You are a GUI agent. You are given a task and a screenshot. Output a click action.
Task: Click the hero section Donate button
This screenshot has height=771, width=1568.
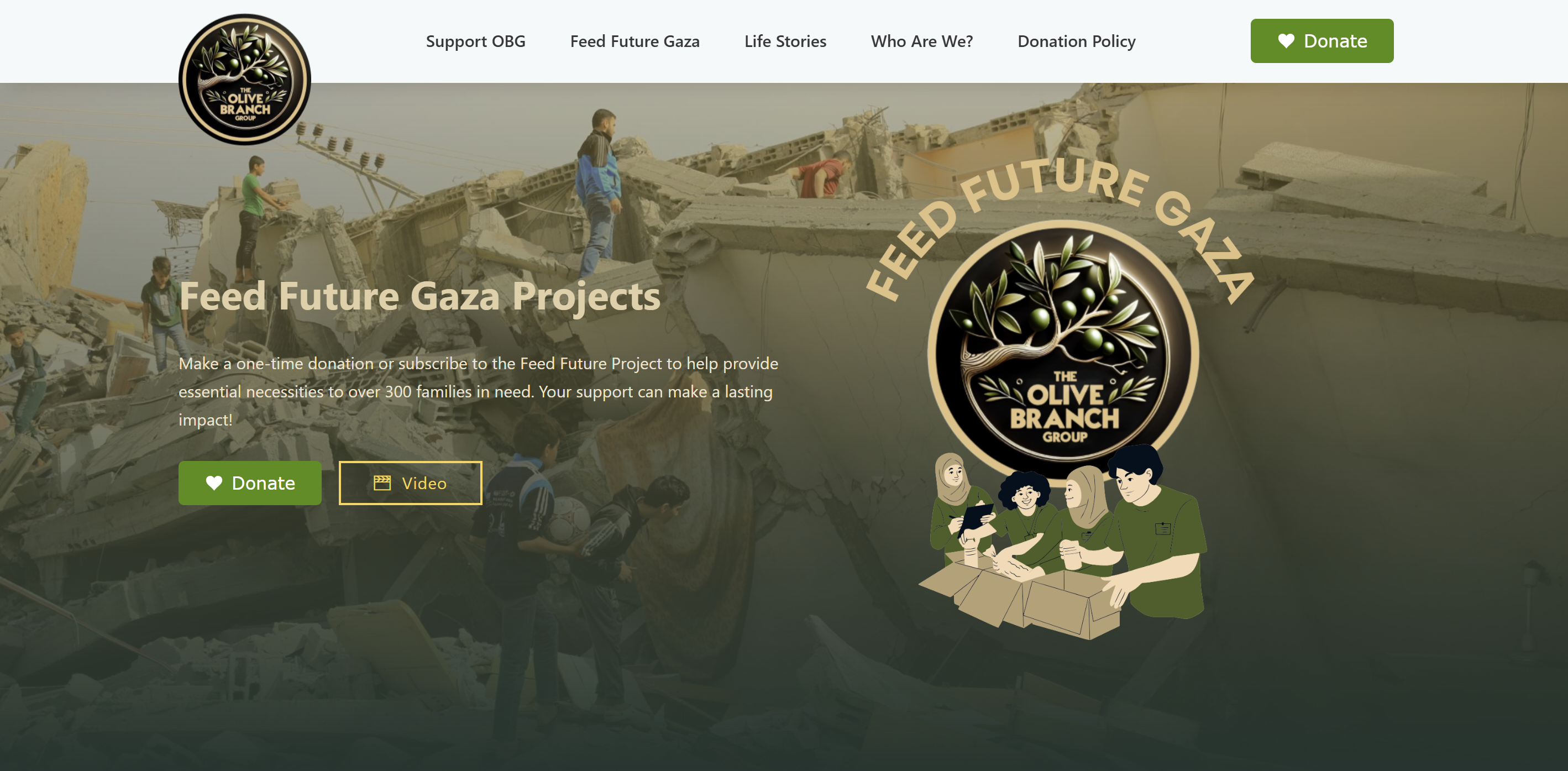[x=250, y=482]
